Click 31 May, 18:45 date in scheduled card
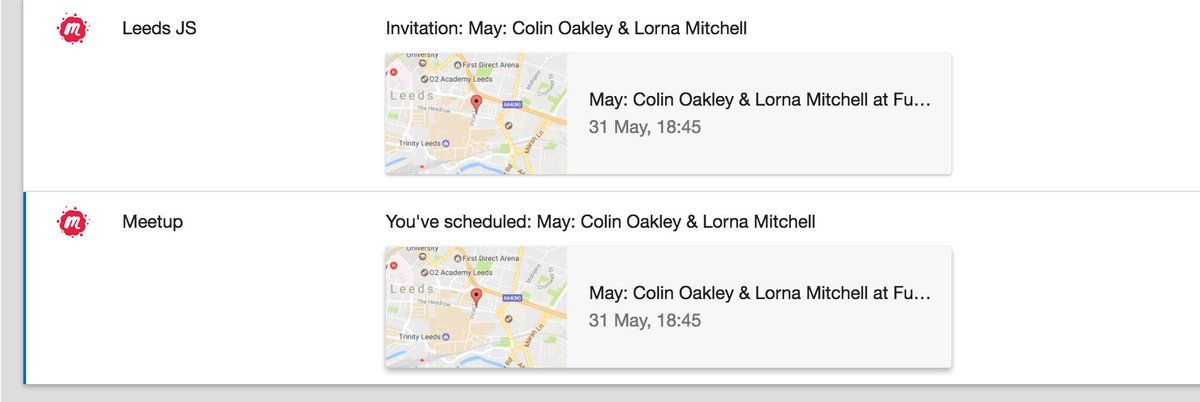Screen dimensions: 1200x402 [645, 321]
